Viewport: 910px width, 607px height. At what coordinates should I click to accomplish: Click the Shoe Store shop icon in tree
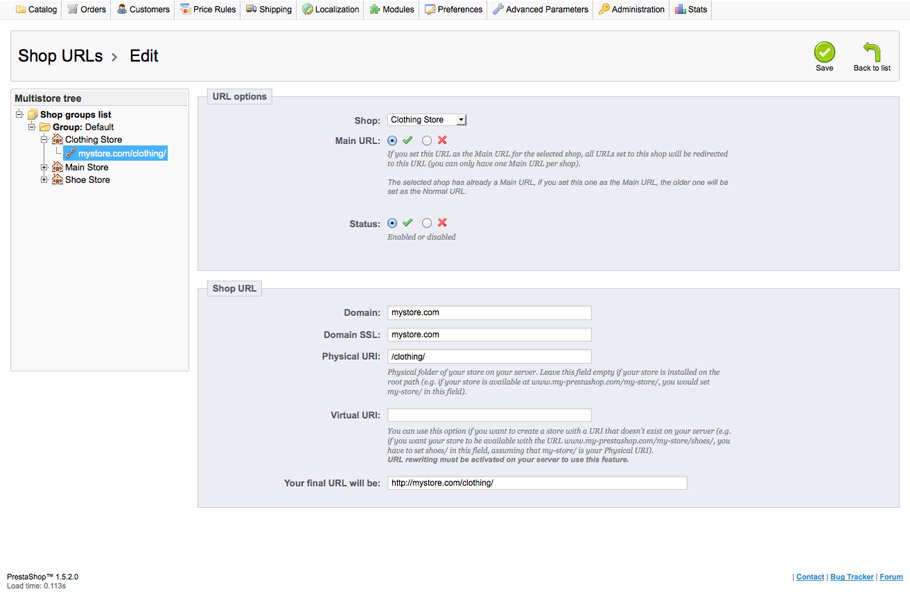point(57,180)
